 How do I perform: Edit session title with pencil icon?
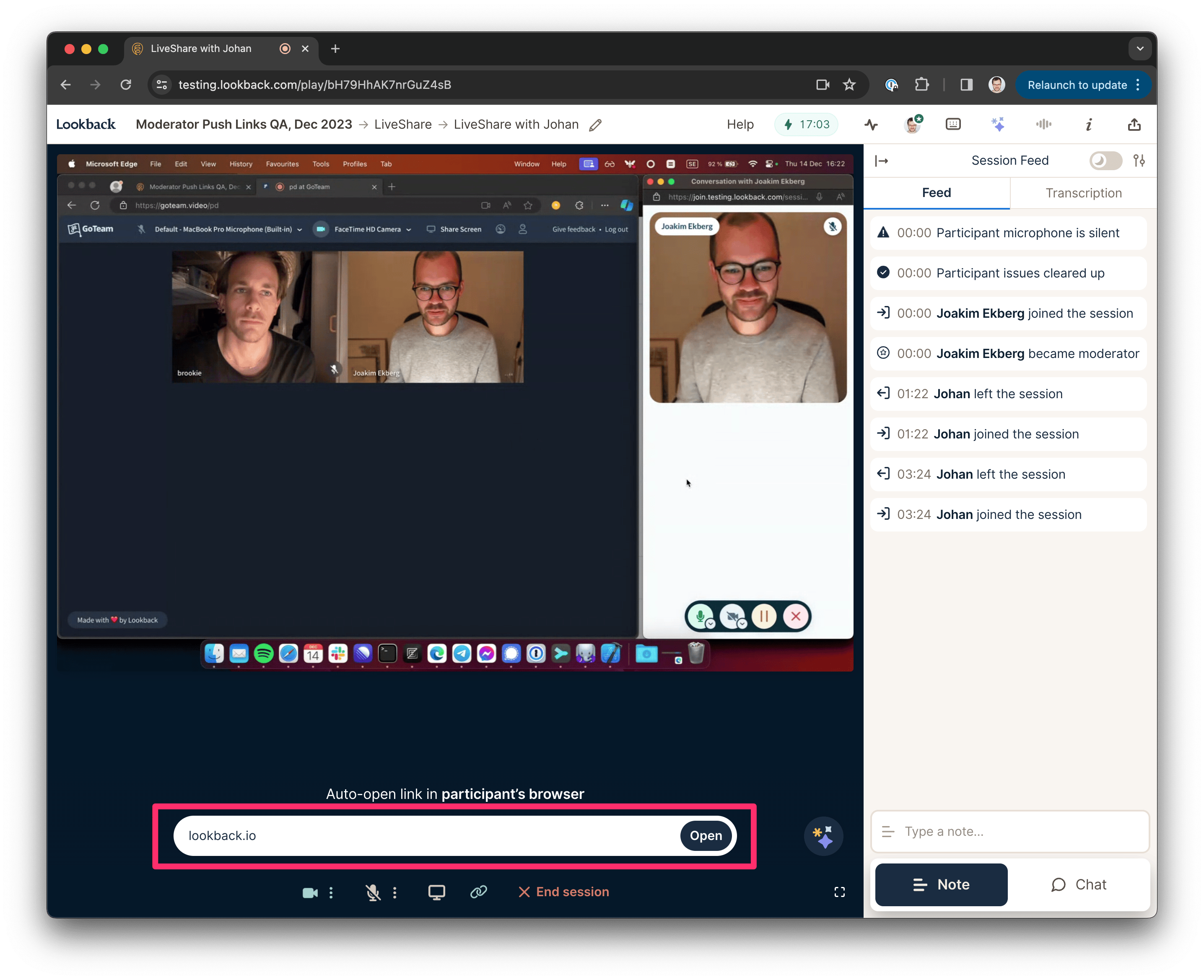point(596,125)
